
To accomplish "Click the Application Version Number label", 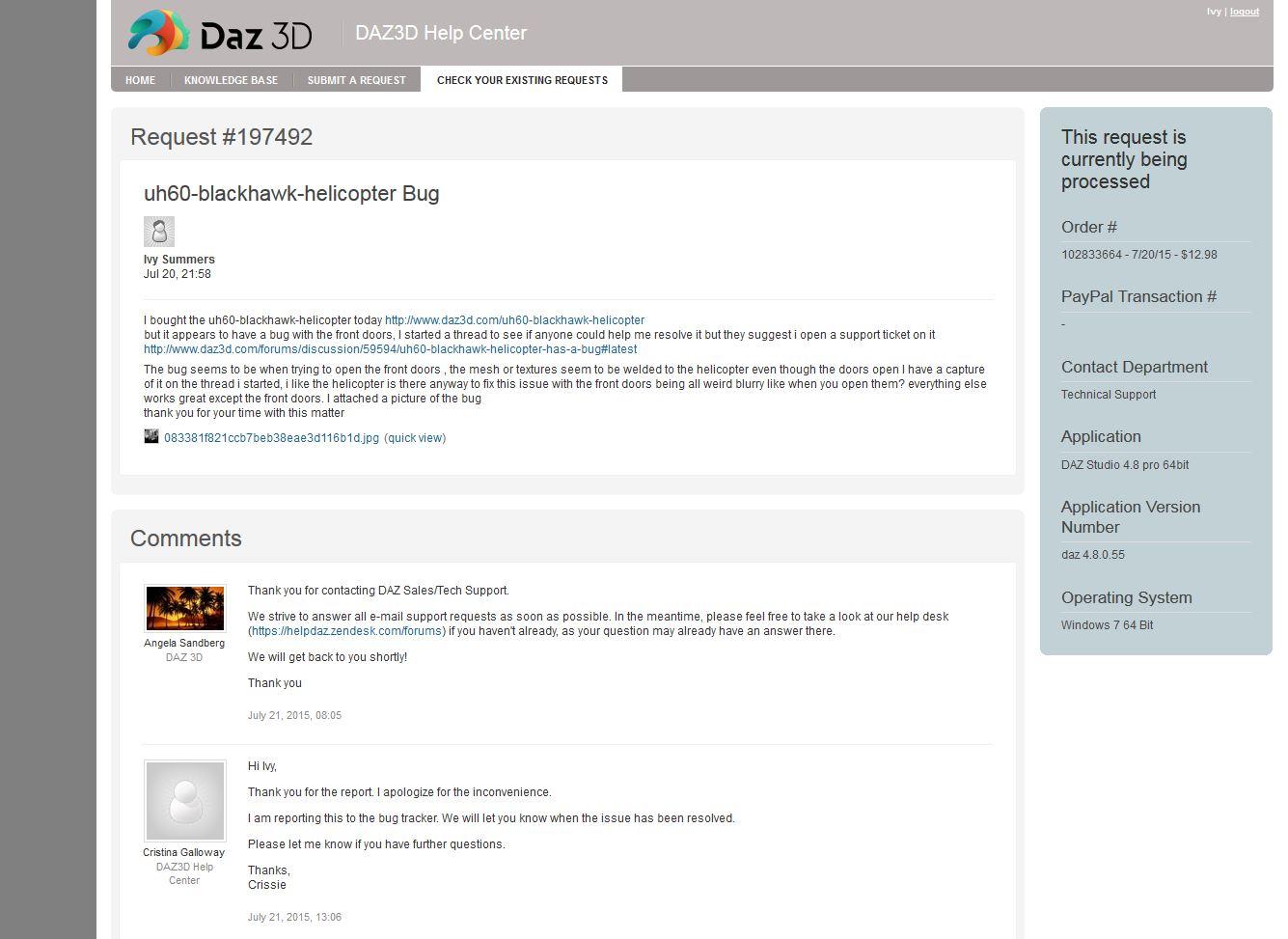I will (1131, 517).
